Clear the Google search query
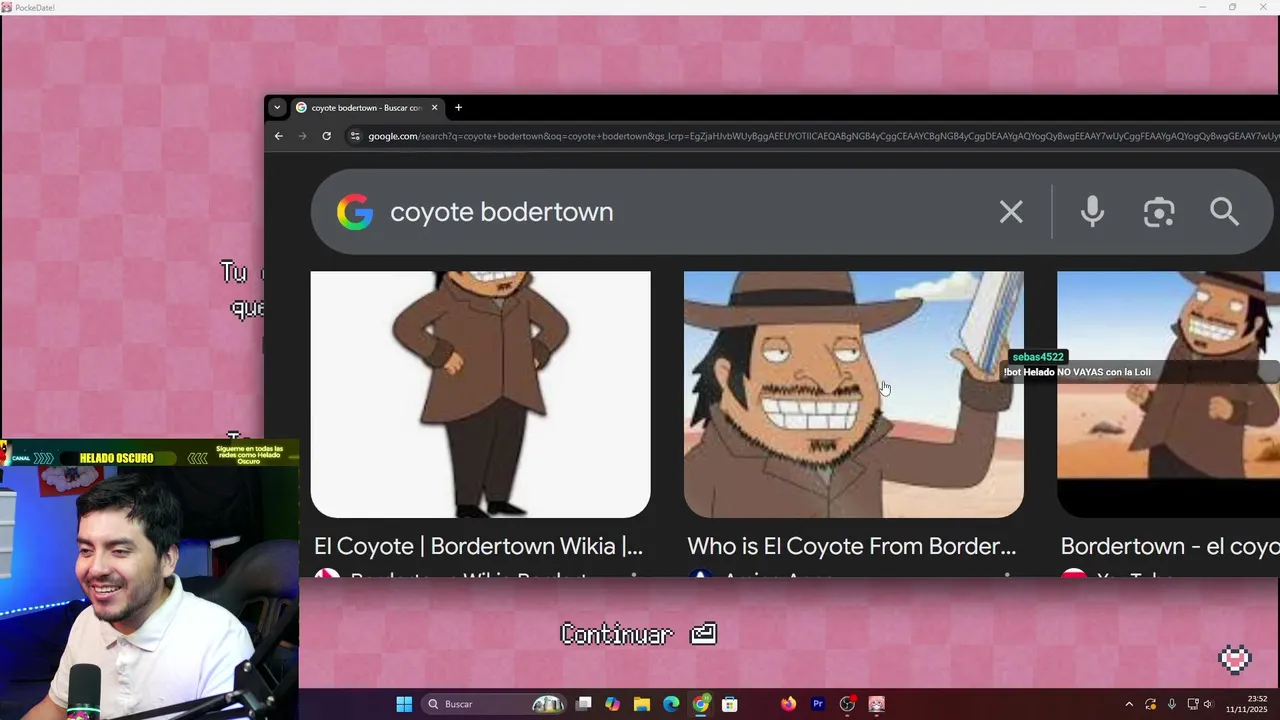This screenshot has width=1280, height=720. [1011, 212]
